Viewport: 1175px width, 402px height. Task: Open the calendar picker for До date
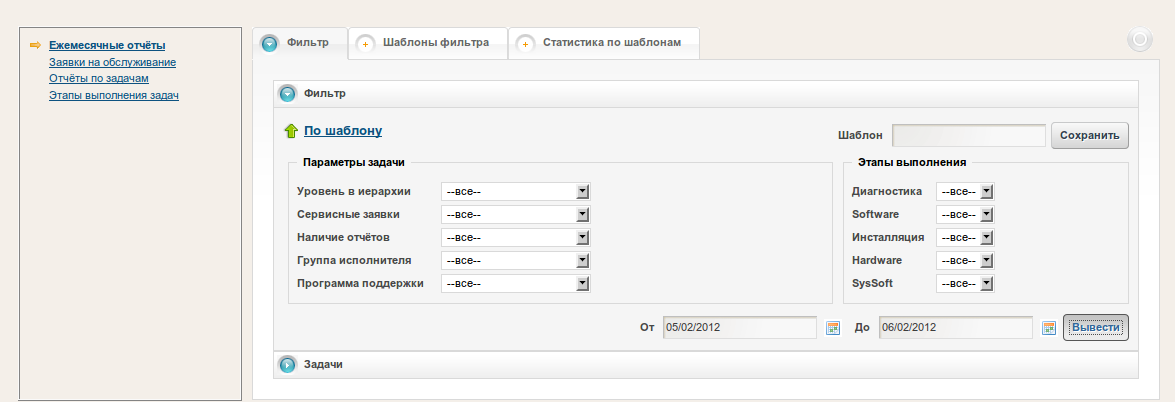(x=1049, y=328)
